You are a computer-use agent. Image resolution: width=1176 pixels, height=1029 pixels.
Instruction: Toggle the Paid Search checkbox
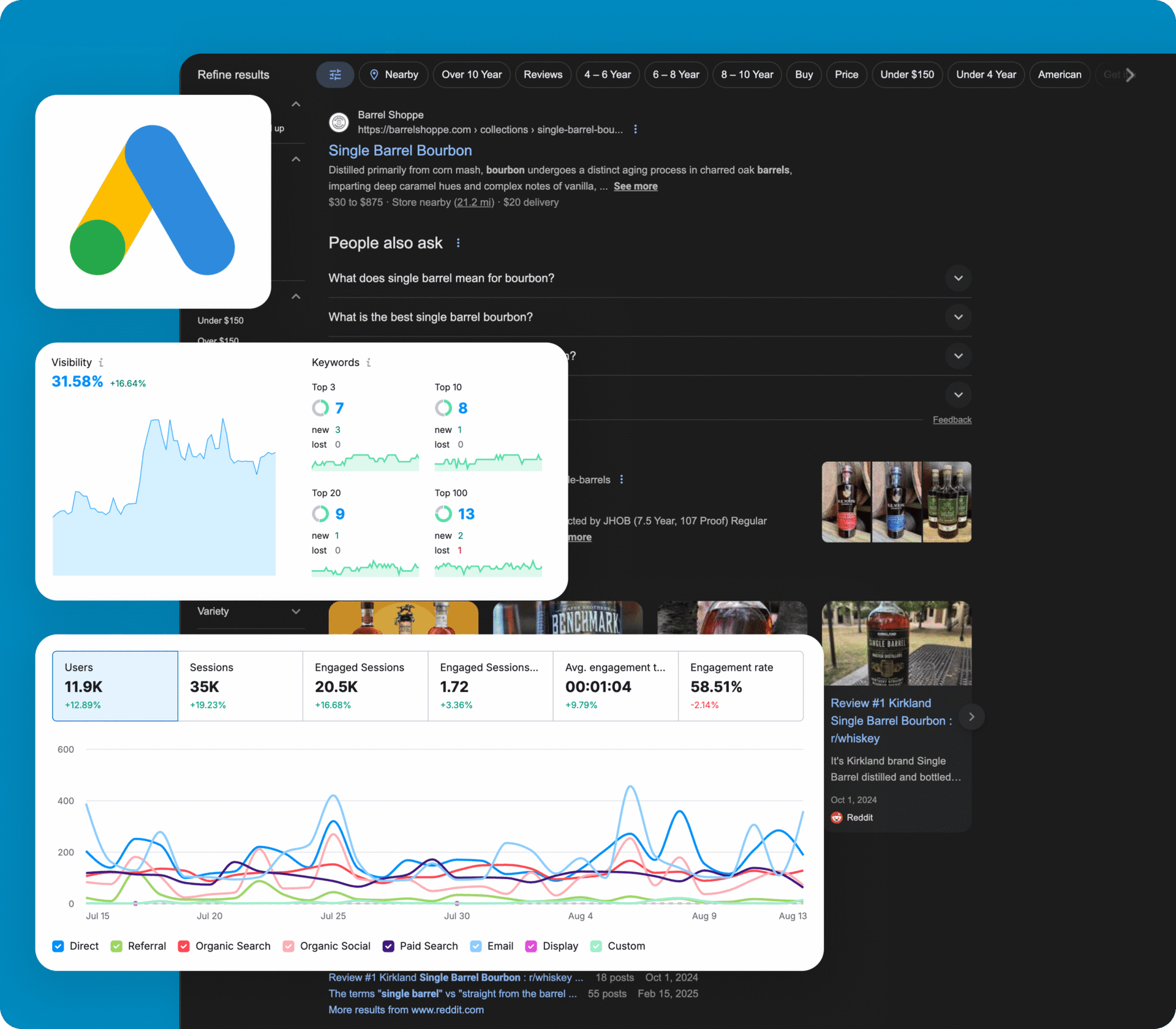[x=388, y=946]
